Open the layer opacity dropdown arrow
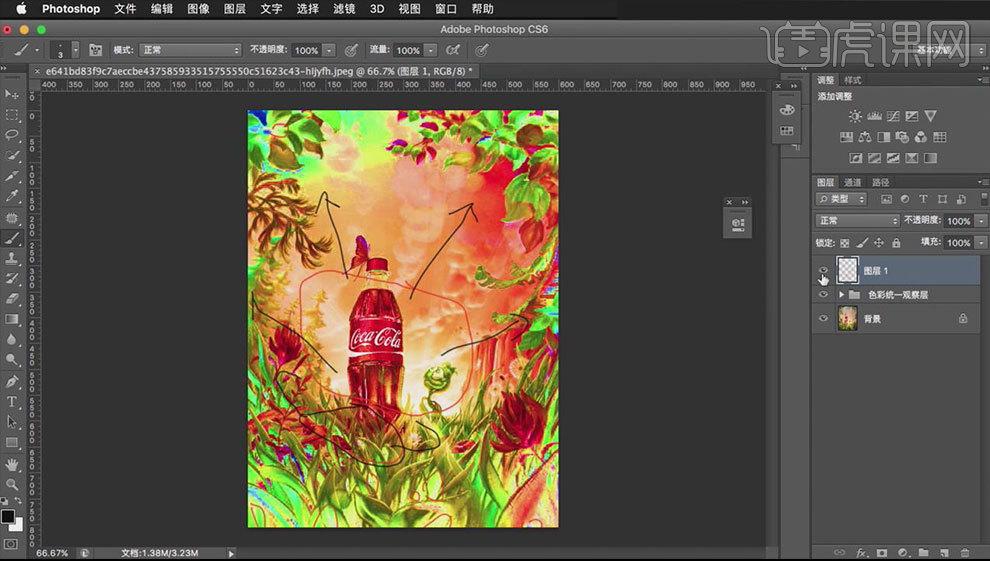990x561 pixels. click(x=981, y=221)
